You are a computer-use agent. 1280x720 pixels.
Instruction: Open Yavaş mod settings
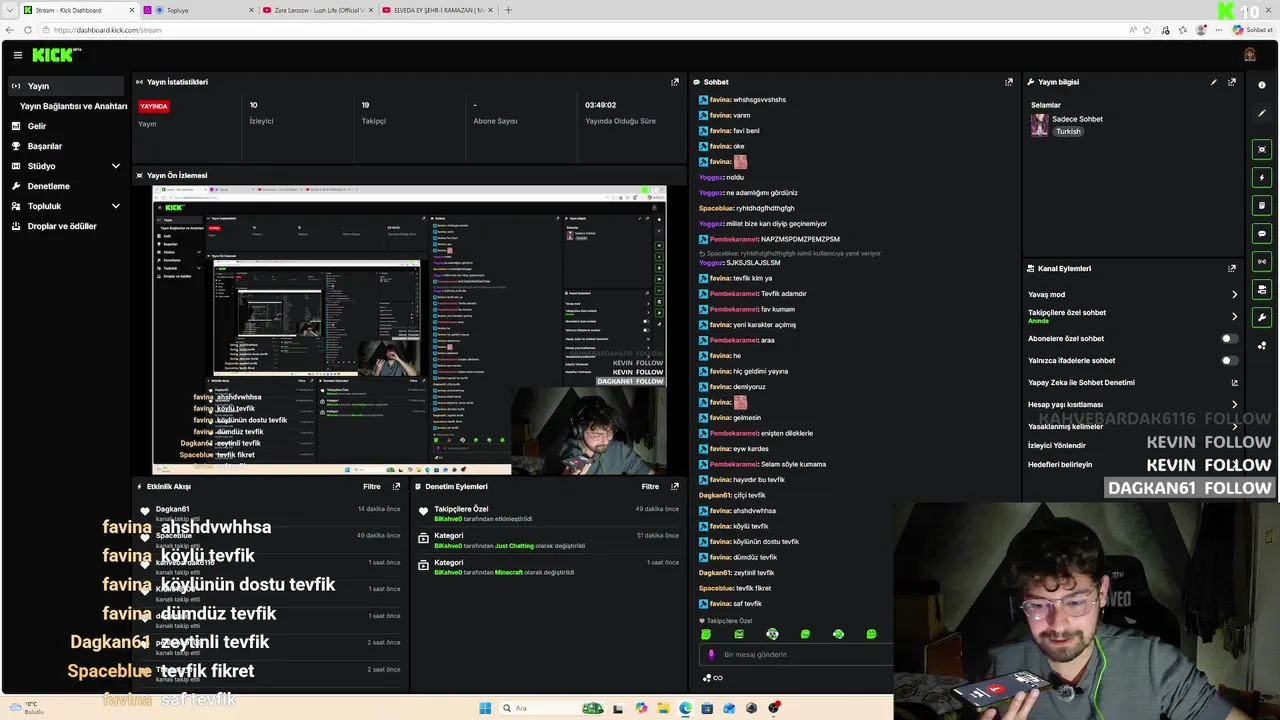1132,294
